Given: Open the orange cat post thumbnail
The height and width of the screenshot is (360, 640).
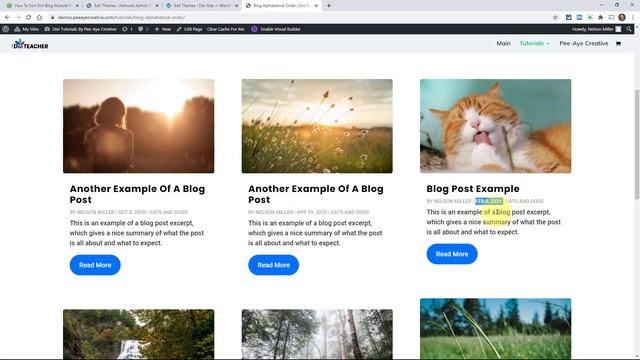Looking at the screenshot, I should coord(496,126).
